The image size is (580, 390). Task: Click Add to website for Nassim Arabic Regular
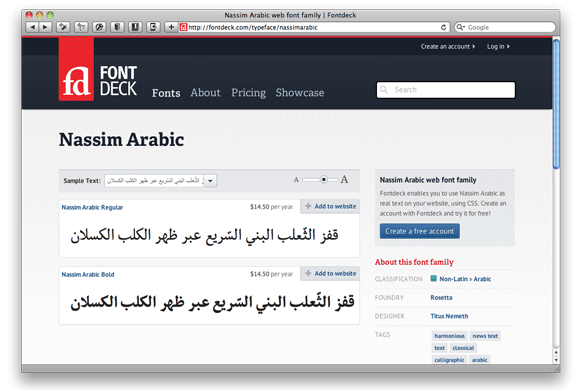pyautogui.click(x=330, y=206)
